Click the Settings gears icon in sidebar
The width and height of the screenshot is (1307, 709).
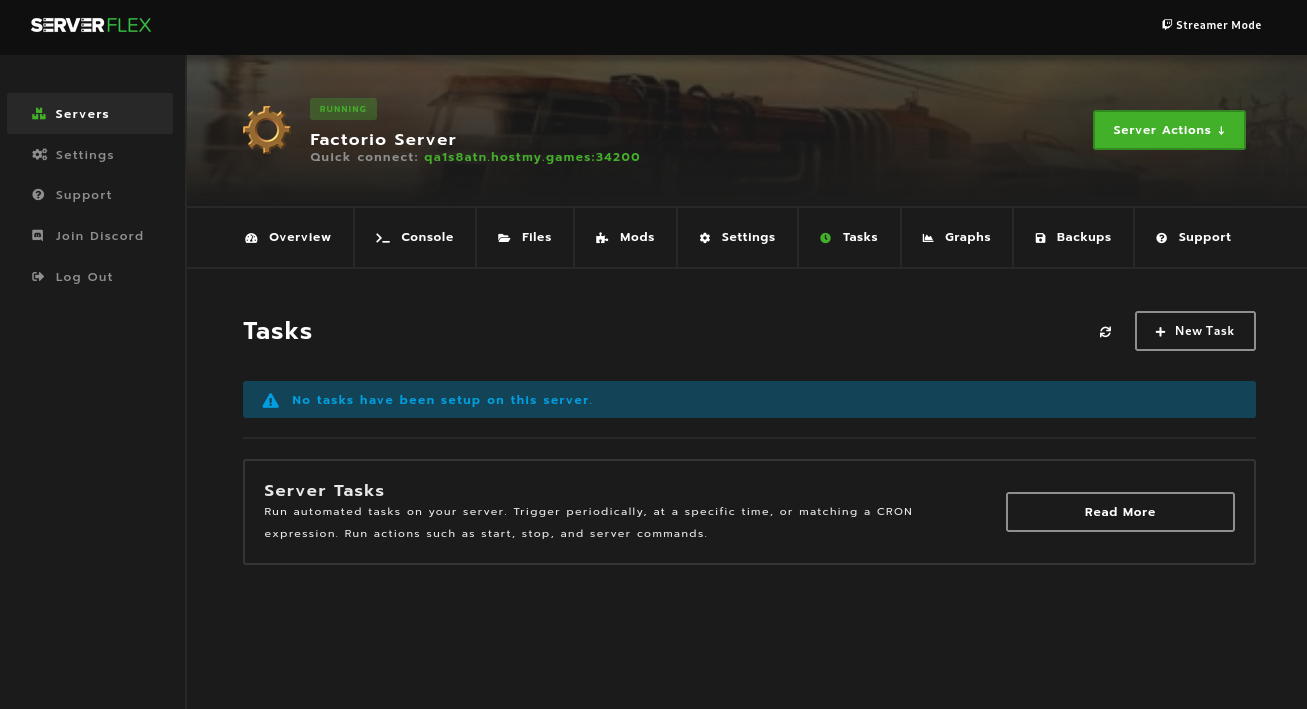coord(39,155)
